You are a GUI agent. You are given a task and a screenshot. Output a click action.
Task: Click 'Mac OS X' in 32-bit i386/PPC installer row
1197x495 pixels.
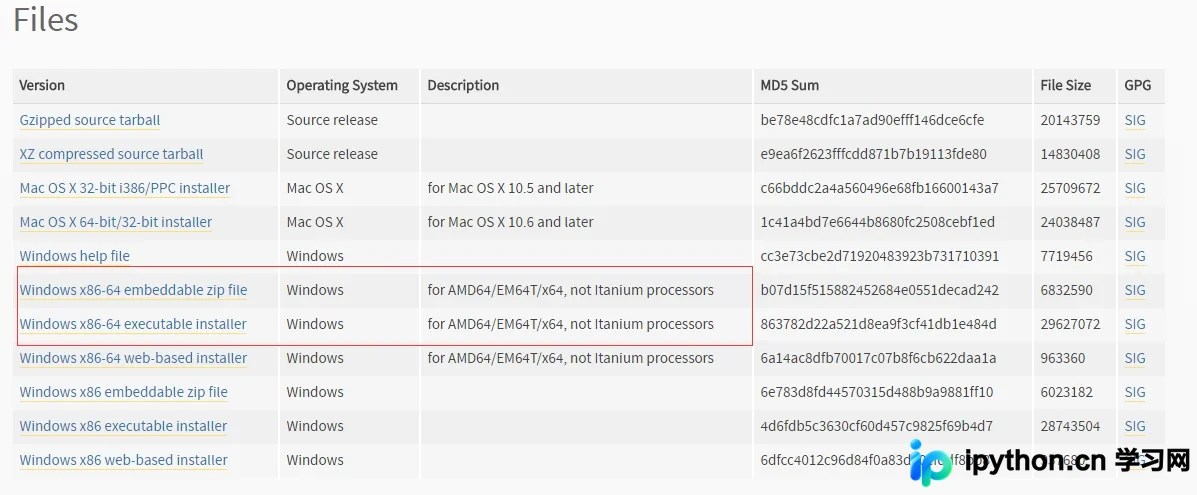point(315,188)
